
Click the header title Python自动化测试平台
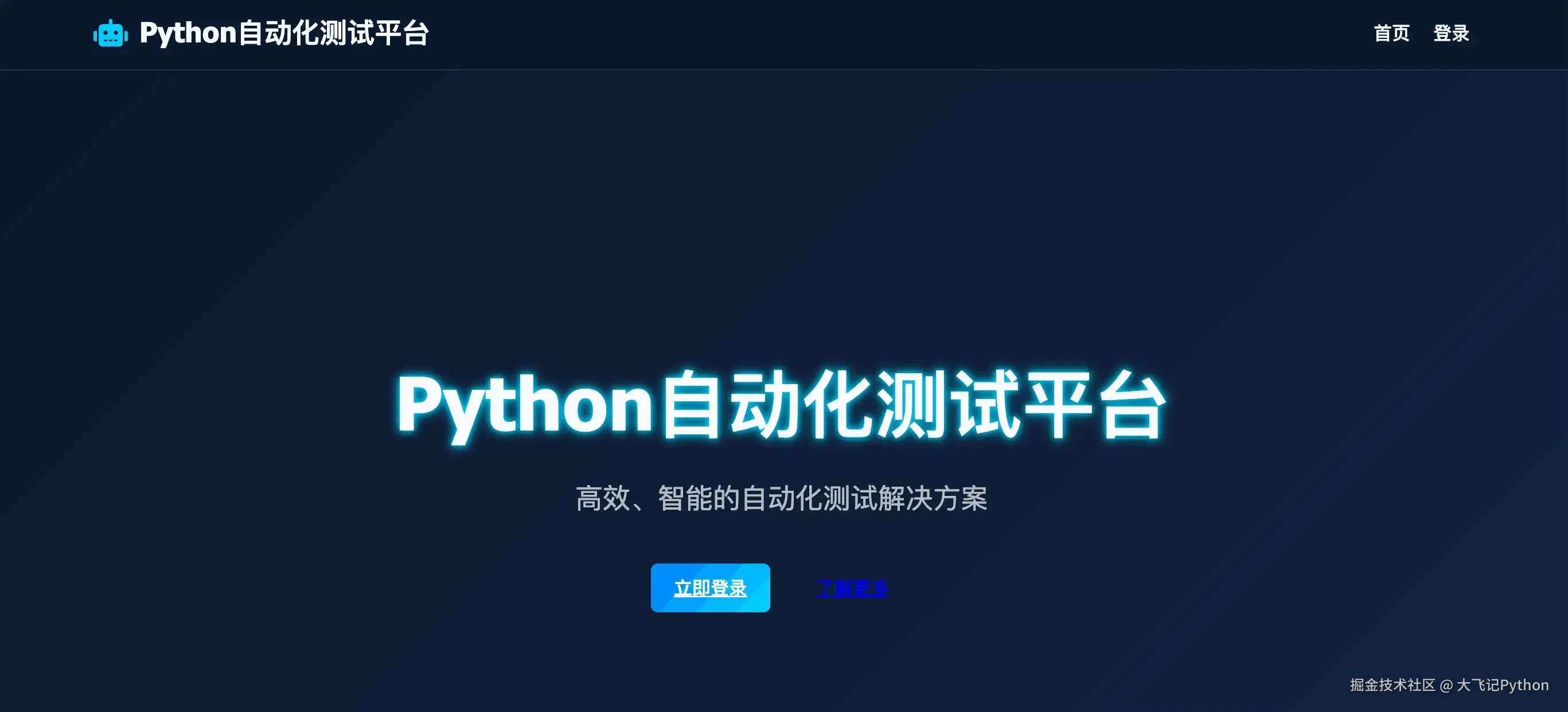coord(284,33)
